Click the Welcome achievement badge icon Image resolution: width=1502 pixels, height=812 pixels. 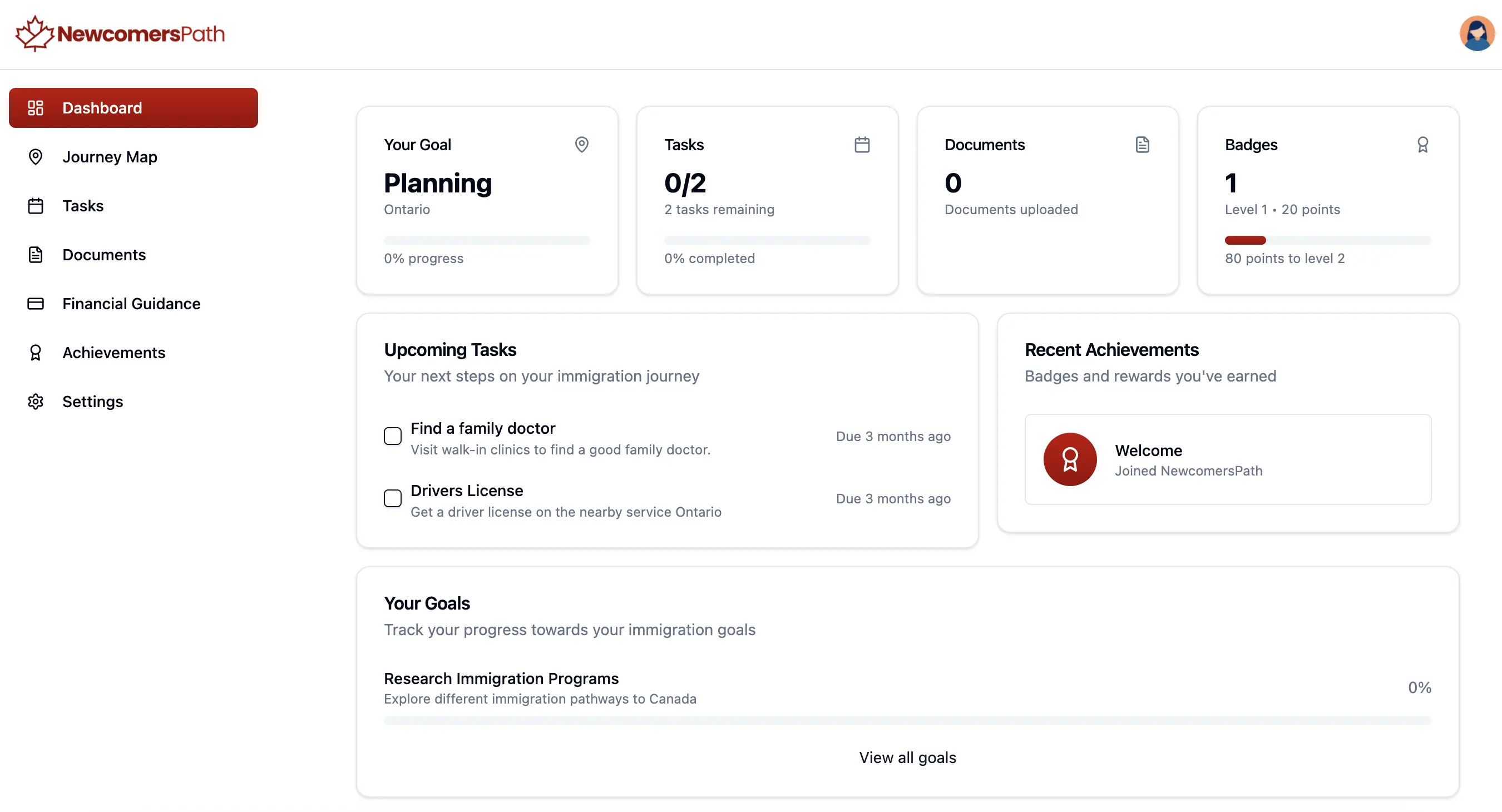1069,459
